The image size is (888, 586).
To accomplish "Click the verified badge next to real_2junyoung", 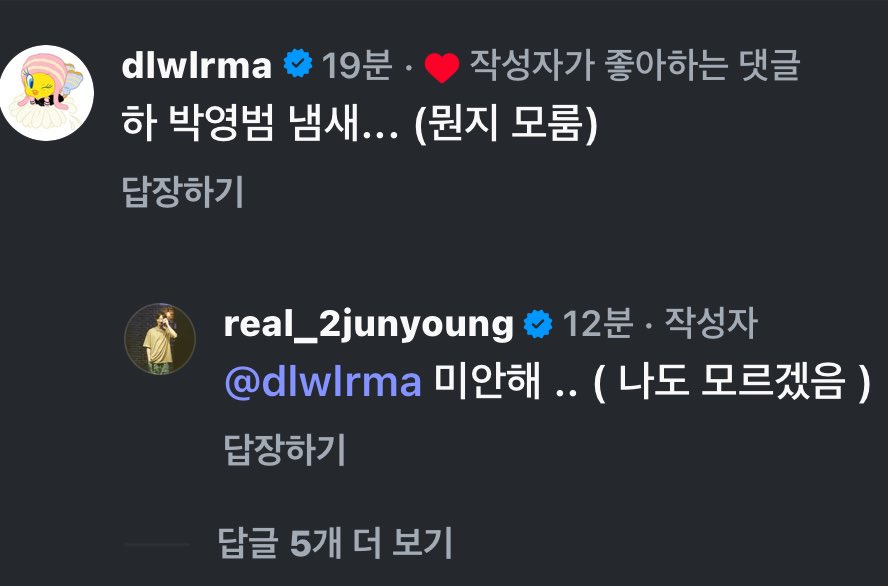I will [x=538, y=324].
